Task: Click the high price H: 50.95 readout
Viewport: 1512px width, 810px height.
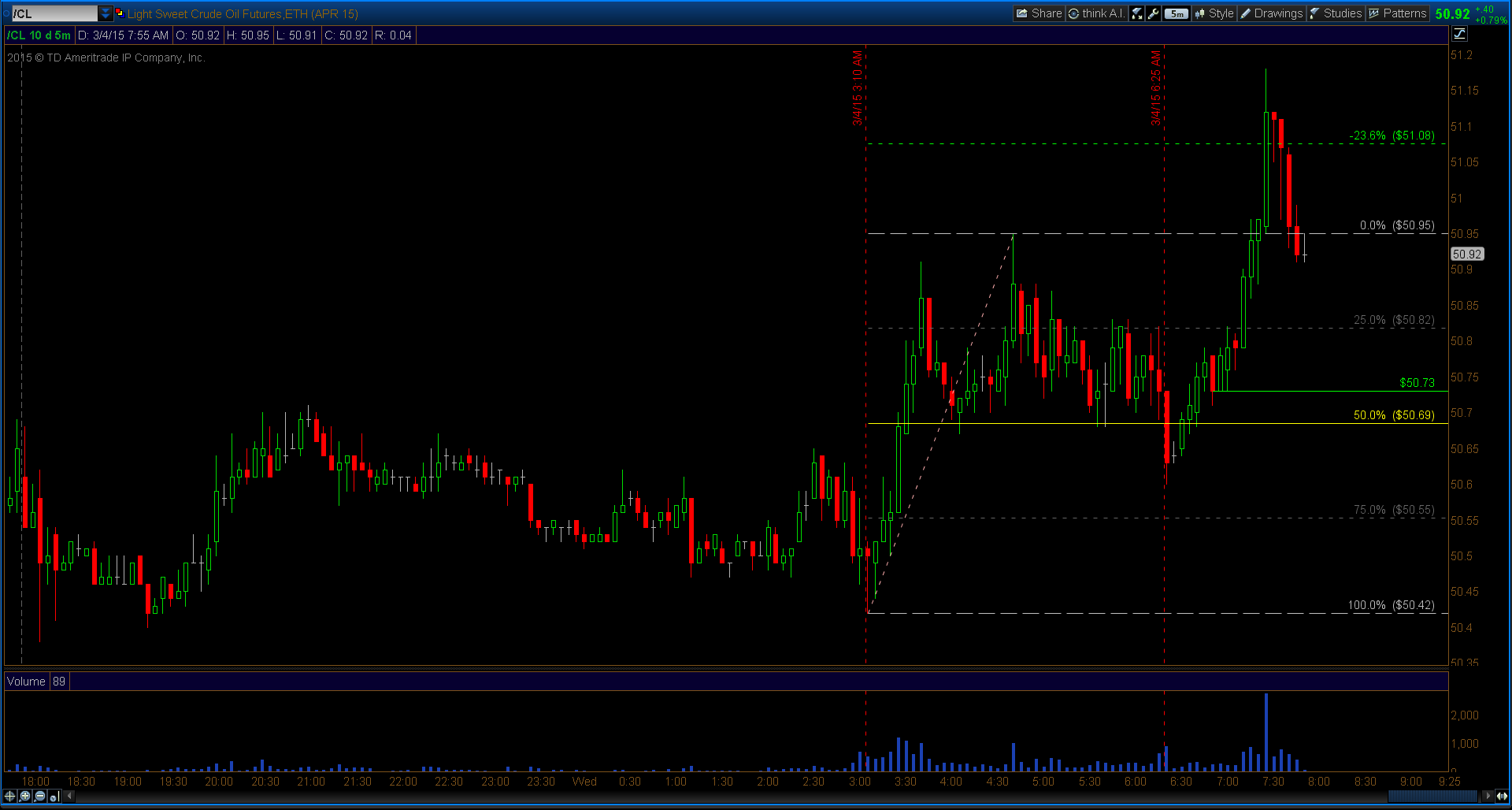Action: click(x=248, y=35)
